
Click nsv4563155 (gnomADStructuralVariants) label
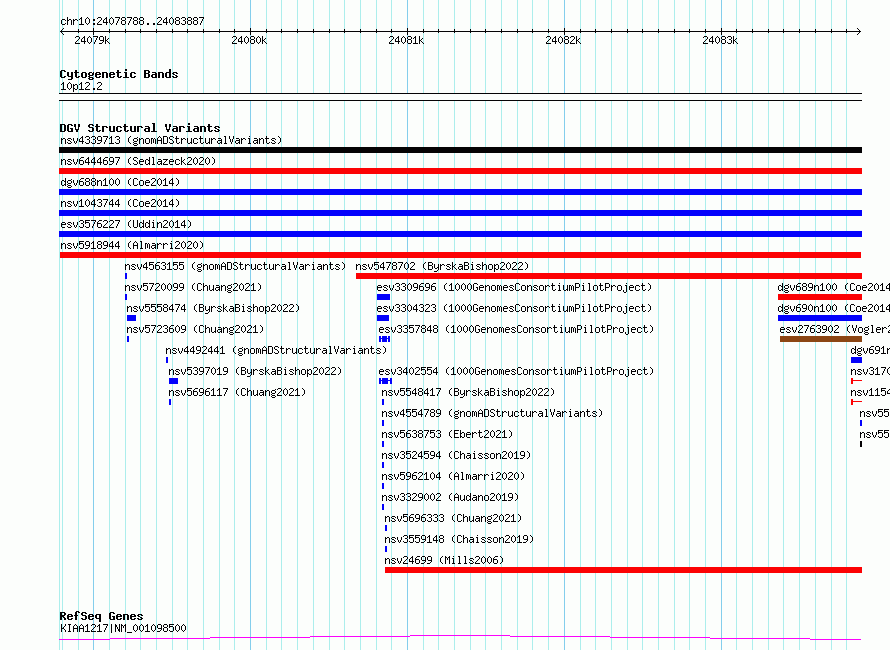[x=235, y=266]
